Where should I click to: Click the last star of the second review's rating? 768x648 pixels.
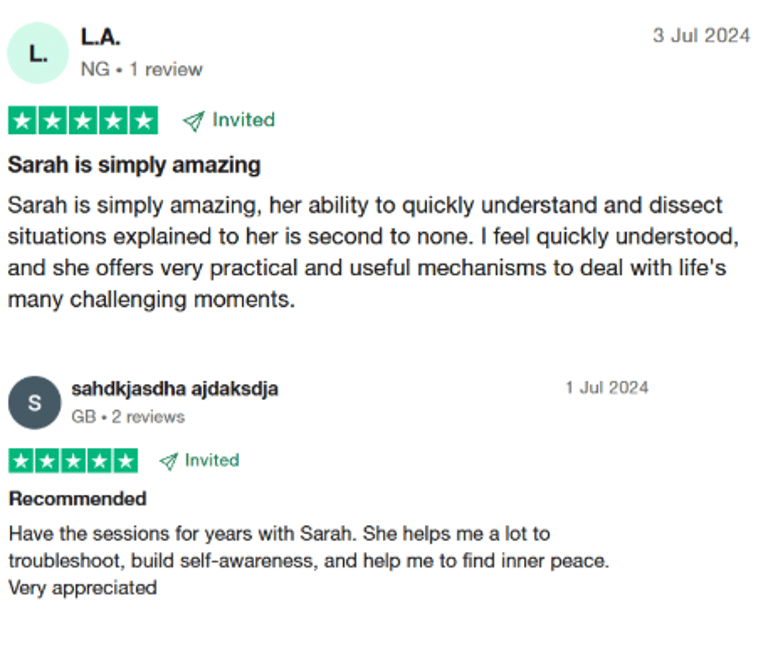pyautogui.click(x=125, y=461)
